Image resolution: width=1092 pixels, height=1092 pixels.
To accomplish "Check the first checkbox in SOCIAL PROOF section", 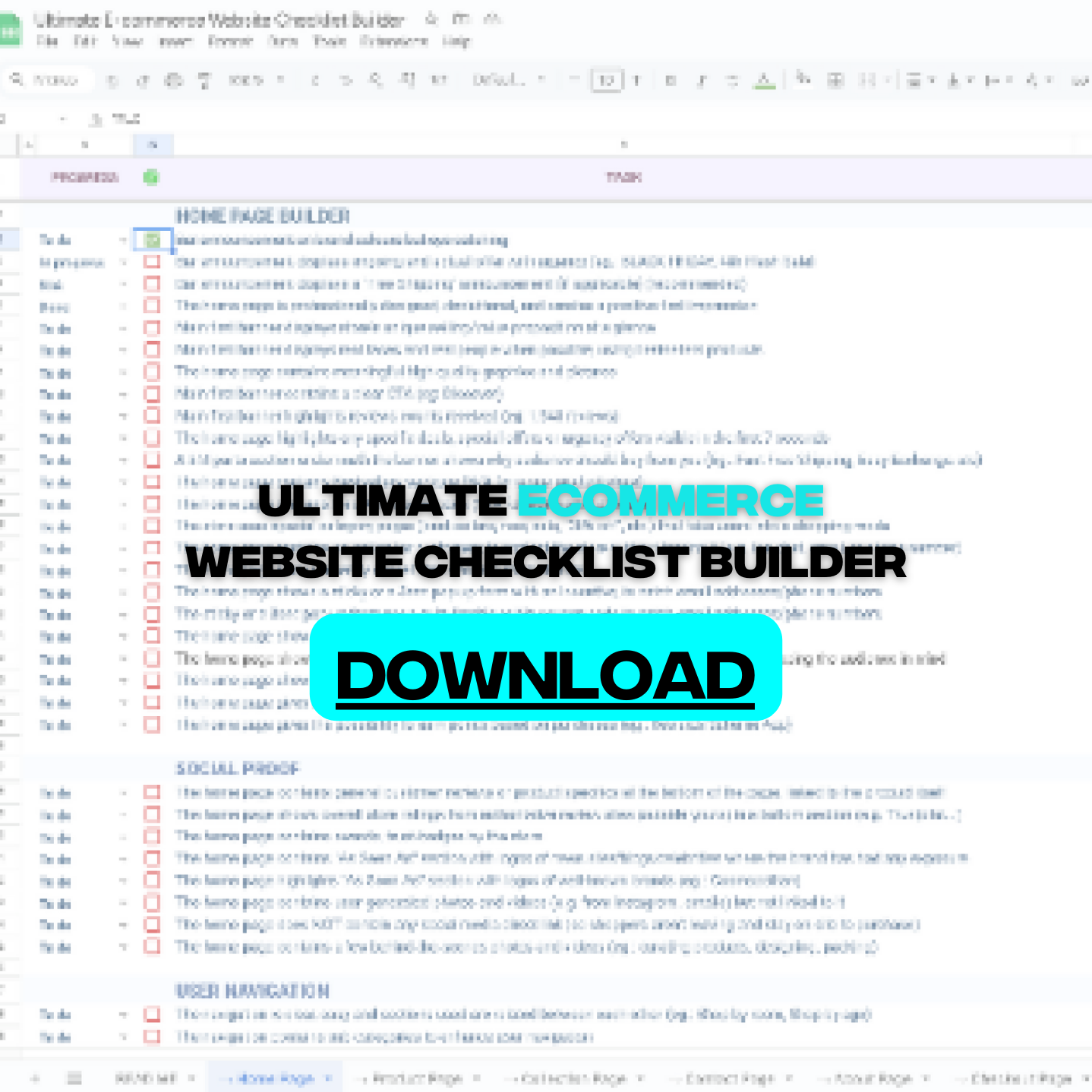I will coord(151,794).
